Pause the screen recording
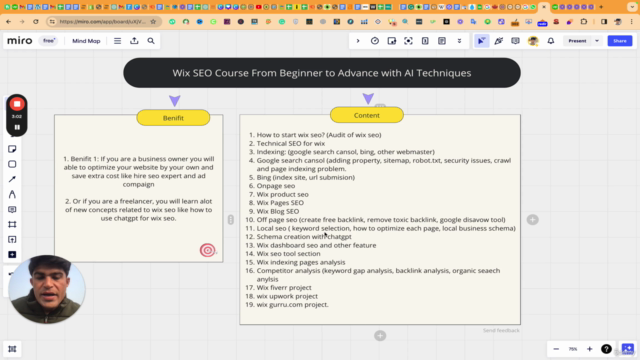The width and height of the screenshot is (640, 360). 17,127
